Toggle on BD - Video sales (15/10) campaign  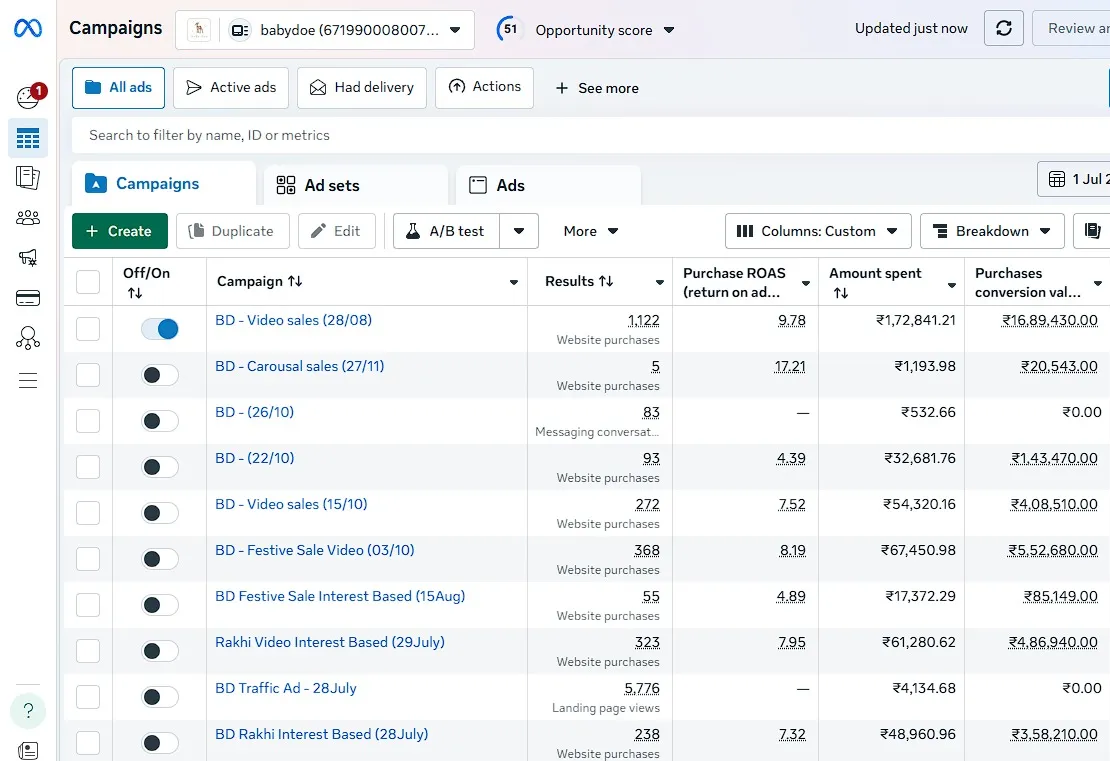point(159,513)
